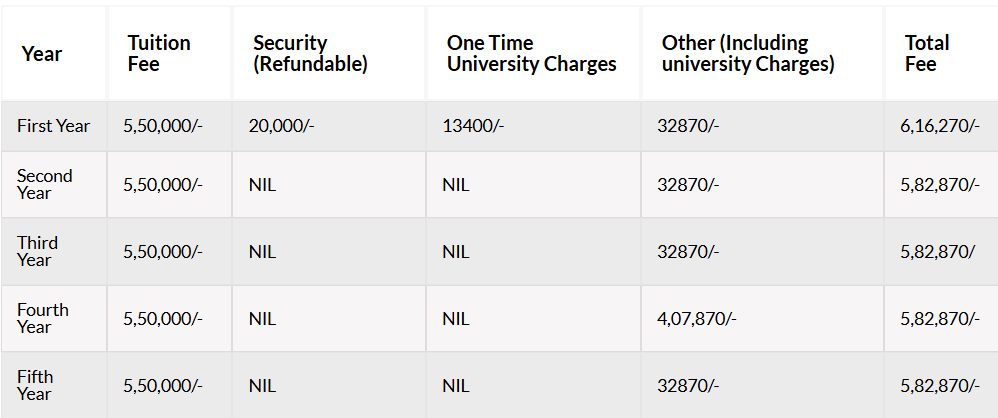Image resolution: width=998 pixels, height=418 pixels.
Task: Select the 4,07,870/- other charges cell
Action: pos(696,318)
